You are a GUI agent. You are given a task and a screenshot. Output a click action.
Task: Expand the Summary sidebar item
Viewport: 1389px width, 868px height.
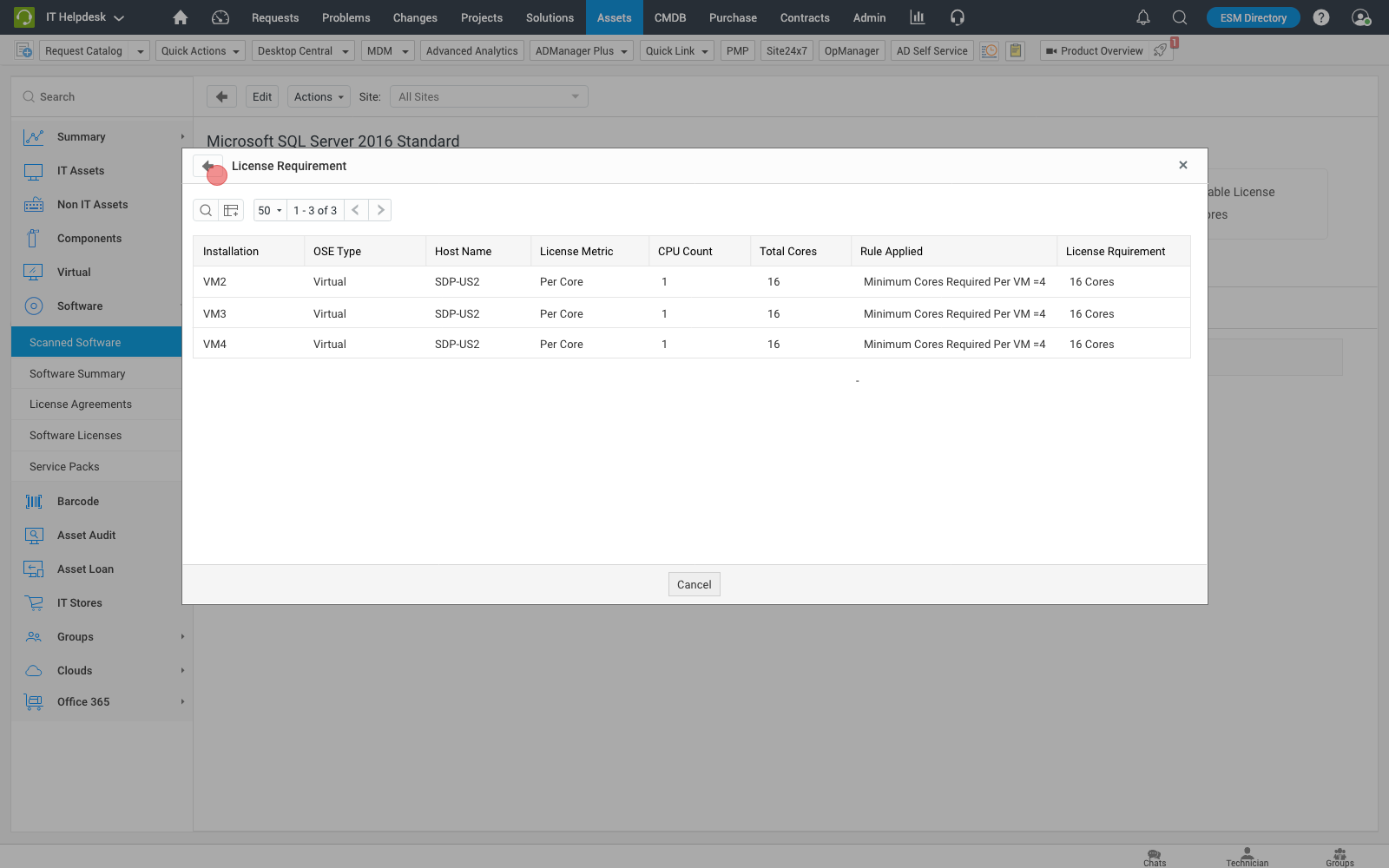(182, 136)
